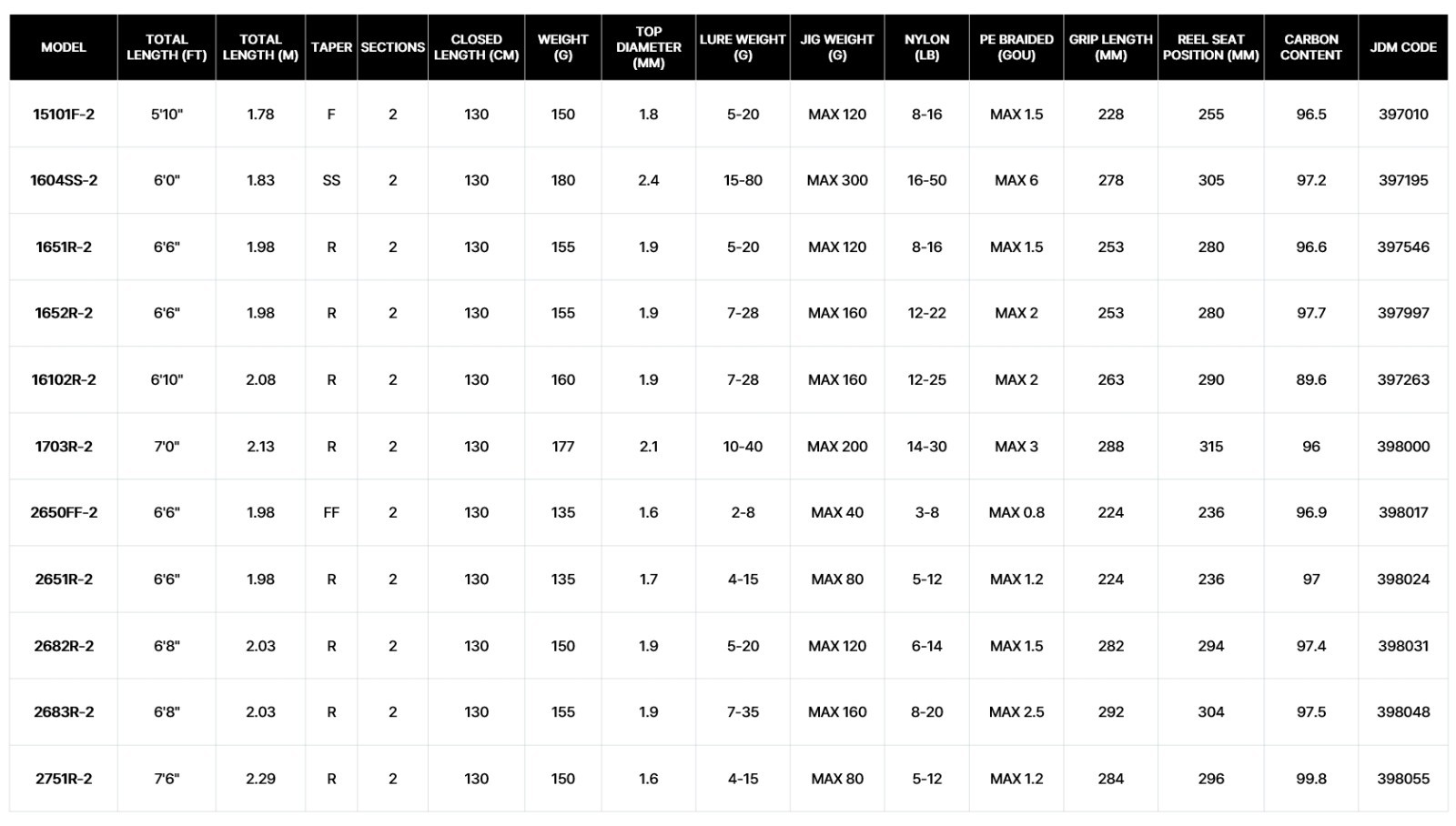The width and height of the screenshot is (1456, 826).
Task: Click the 1652R-2 model cell
Action: pos(64,313)
